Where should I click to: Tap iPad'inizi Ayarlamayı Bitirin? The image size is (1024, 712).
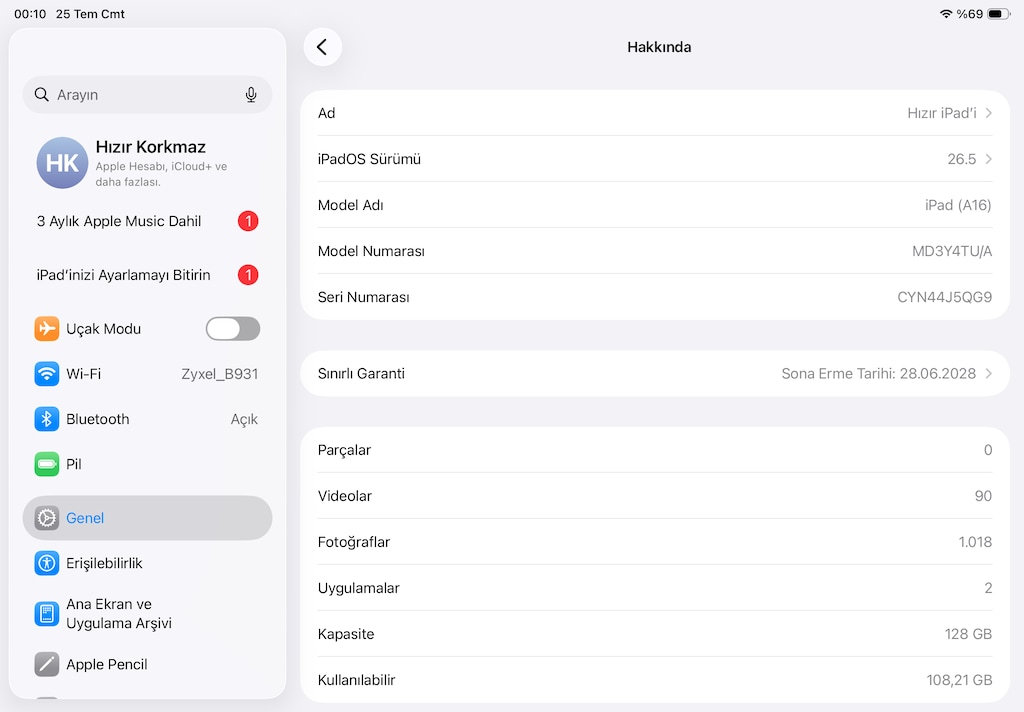[x=148, y=275]
